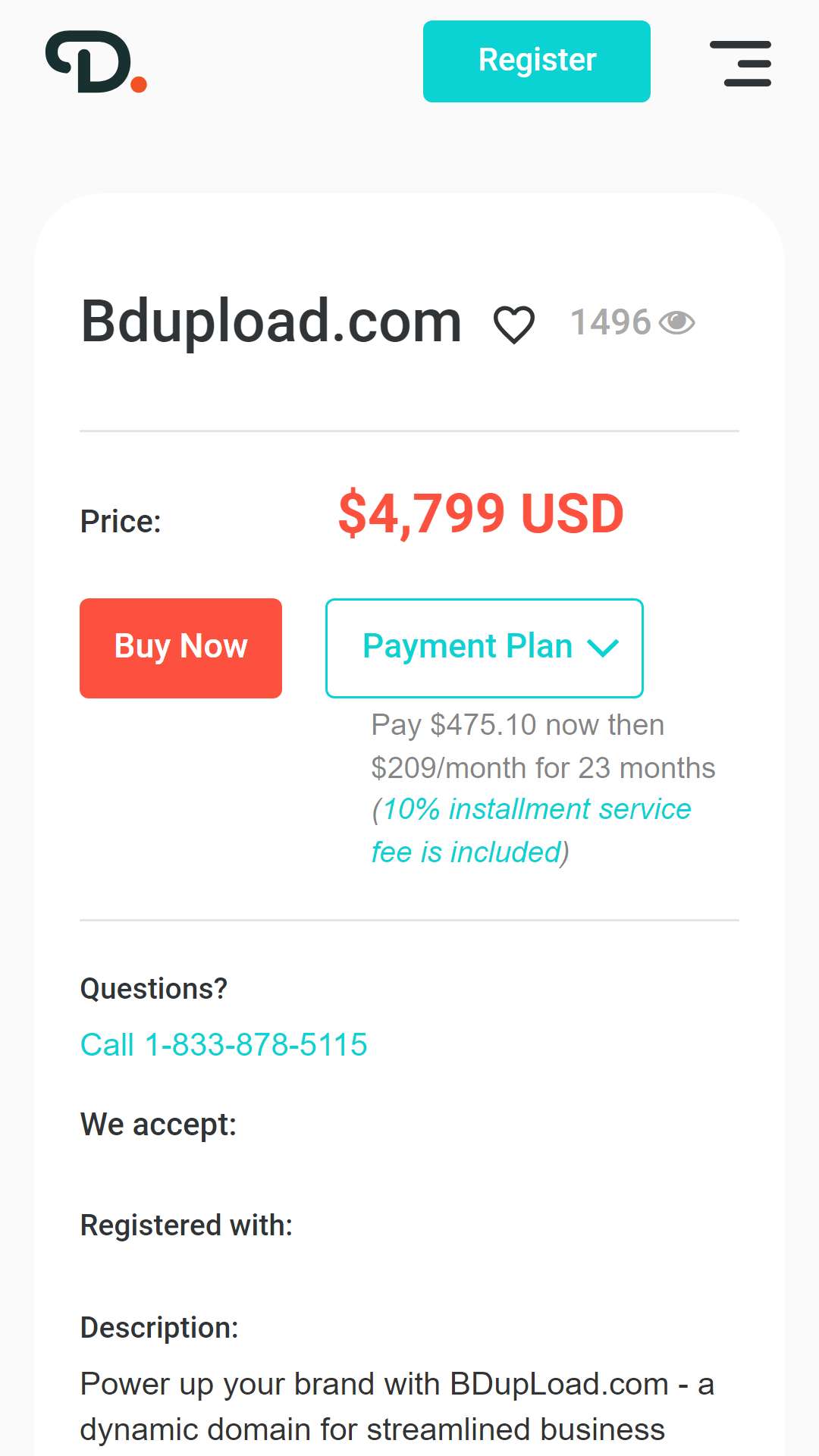Click the $4,799 USD price
This screenshot has height=1456, width=819.
click(x=481, y=514)
